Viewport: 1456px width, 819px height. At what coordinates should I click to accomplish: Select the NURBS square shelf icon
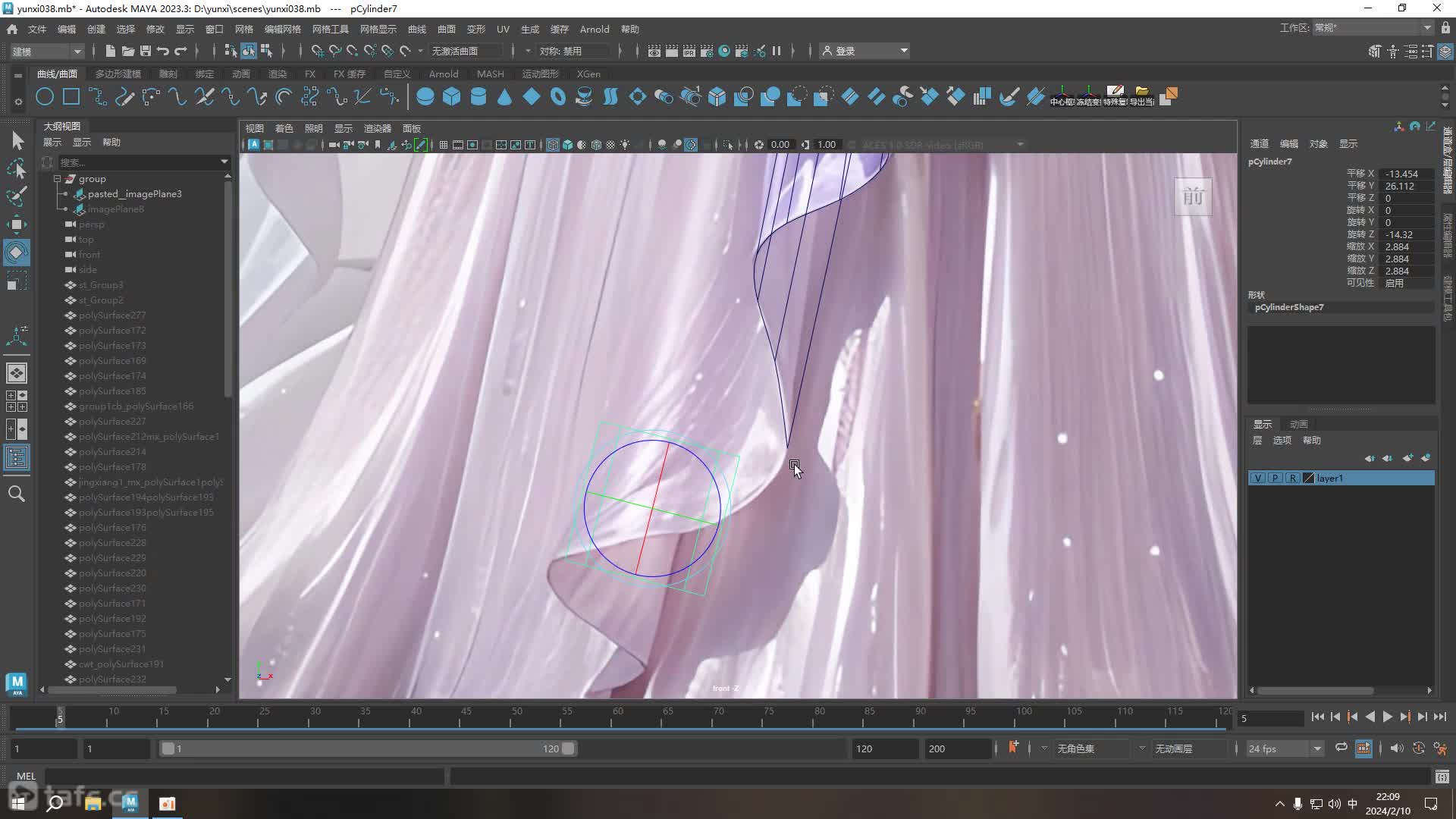pos(71,97)
